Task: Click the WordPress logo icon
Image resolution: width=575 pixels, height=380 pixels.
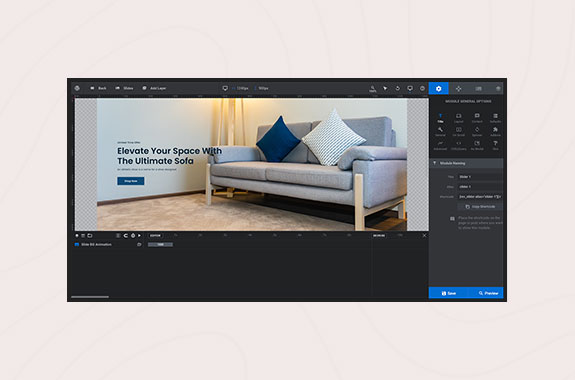Action: (77, 88)
